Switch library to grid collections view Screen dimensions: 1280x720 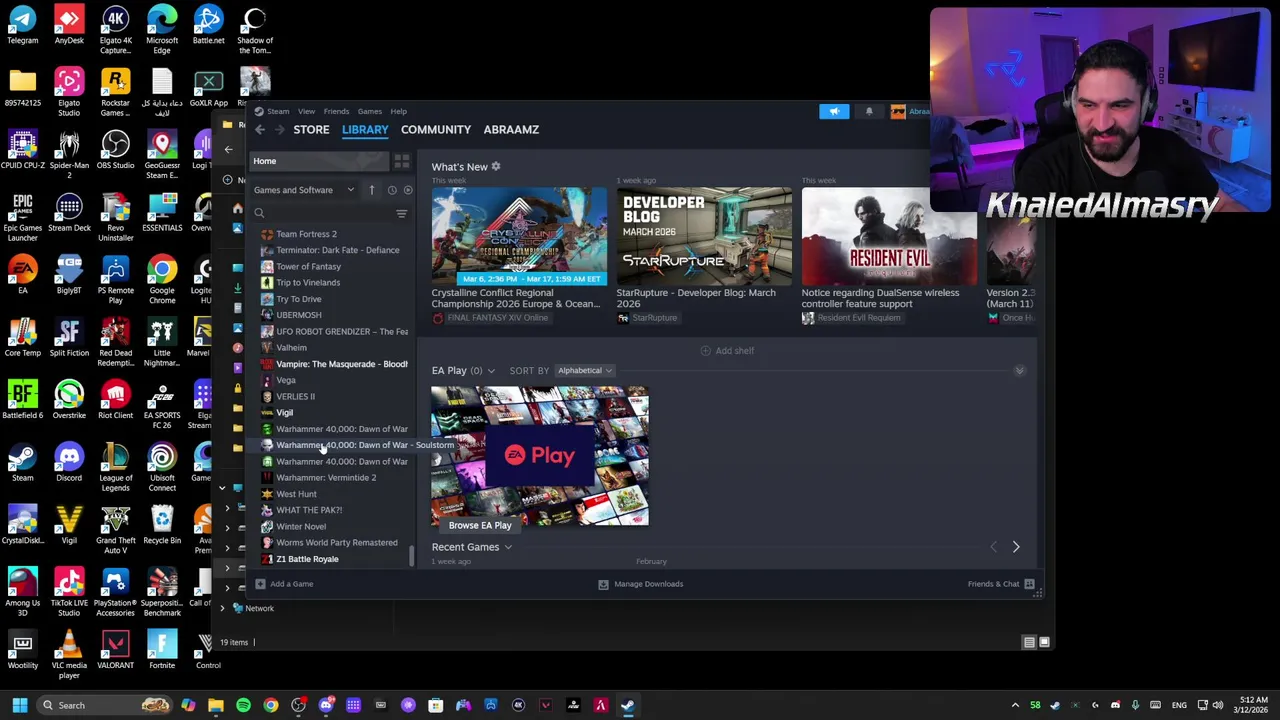click(x=401, y=161)
